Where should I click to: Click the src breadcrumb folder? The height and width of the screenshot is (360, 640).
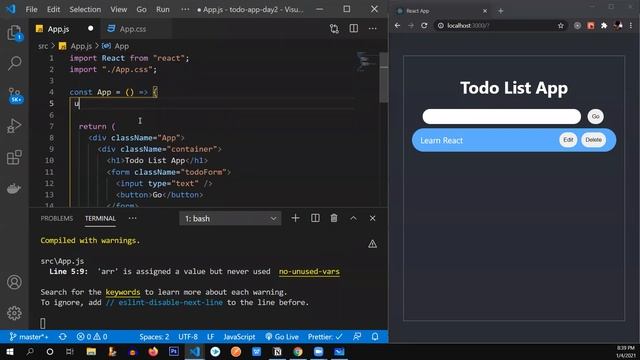click(43, 46)
